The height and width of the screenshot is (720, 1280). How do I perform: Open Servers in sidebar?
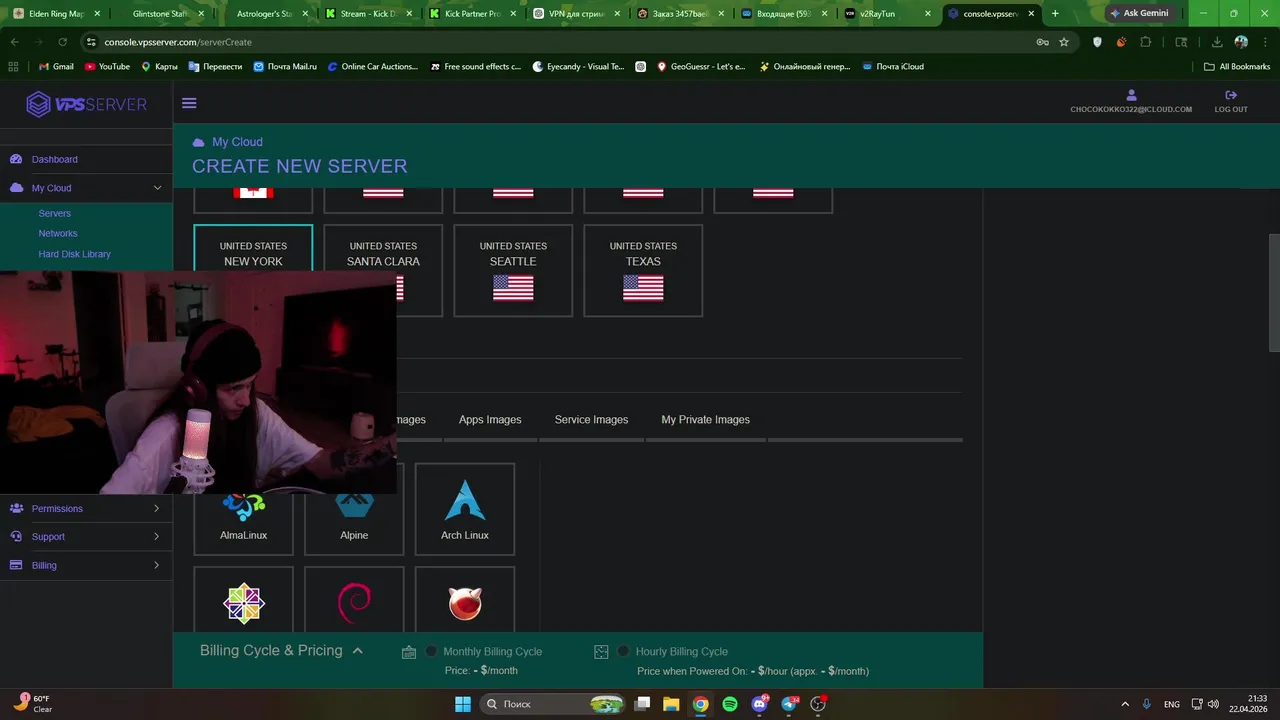[55, 213]
